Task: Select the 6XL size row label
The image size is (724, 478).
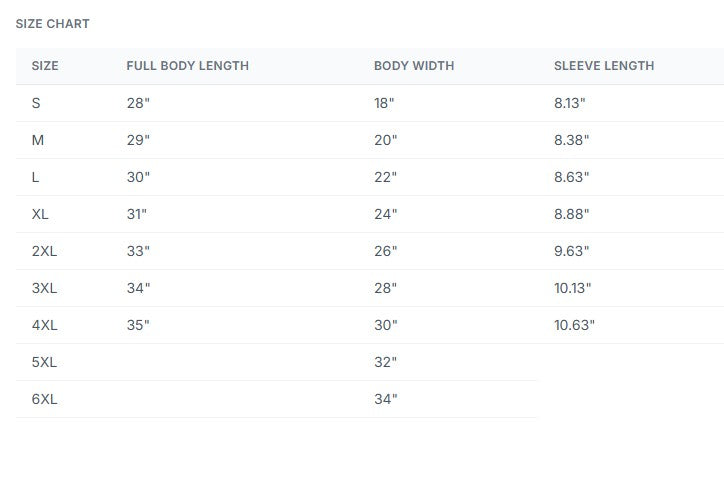Action: coord(44,399)
